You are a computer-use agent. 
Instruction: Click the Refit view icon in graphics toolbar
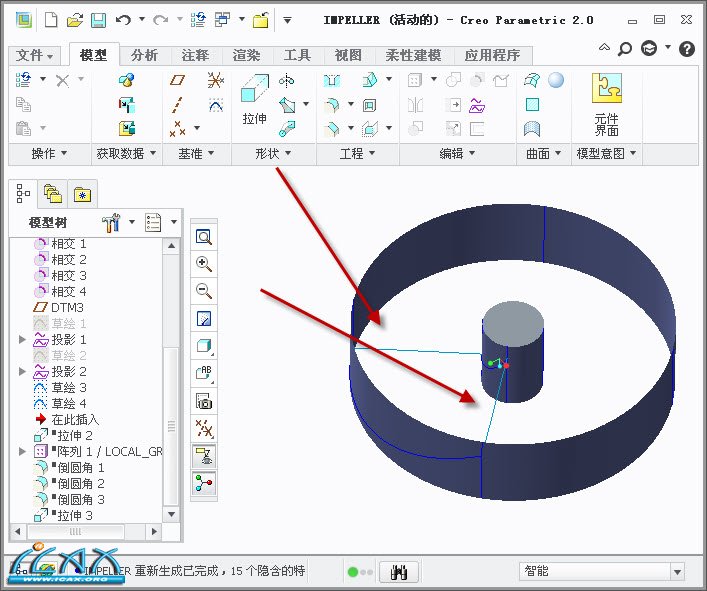coord(203,238)
